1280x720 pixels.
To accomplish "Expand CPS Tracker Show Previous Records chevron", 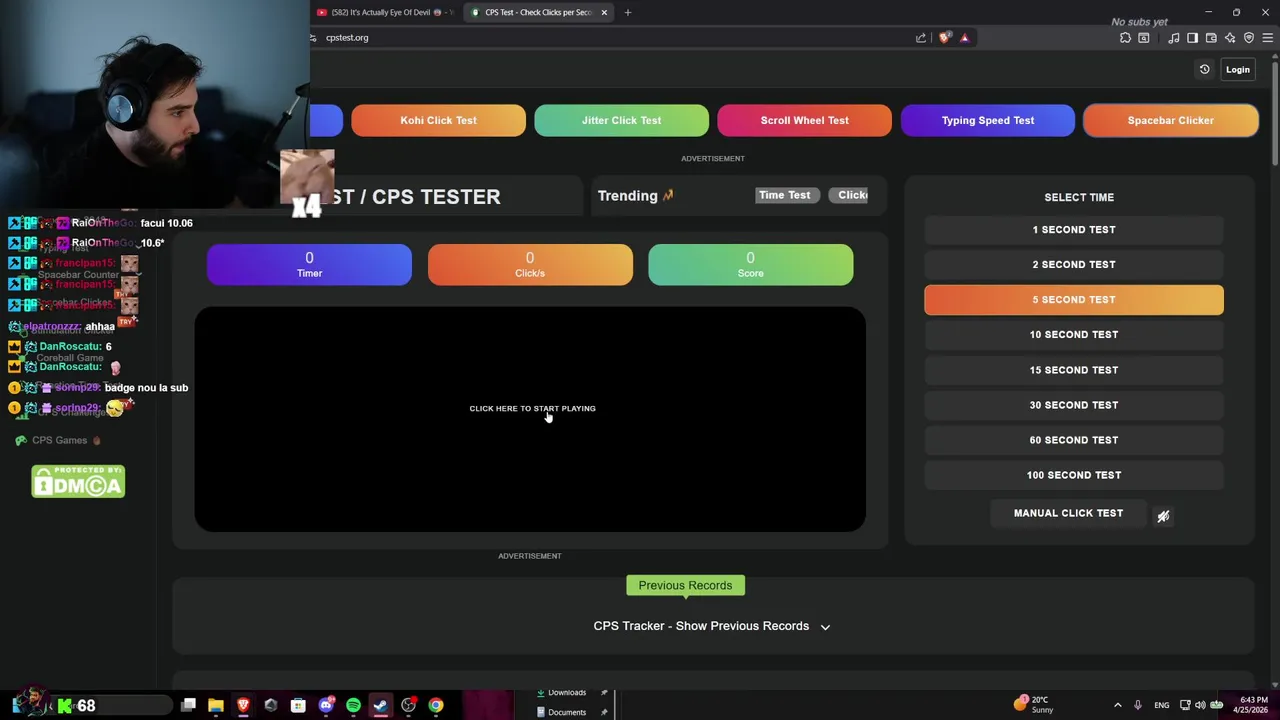I will pyautogui.click(x=825, y=627).
